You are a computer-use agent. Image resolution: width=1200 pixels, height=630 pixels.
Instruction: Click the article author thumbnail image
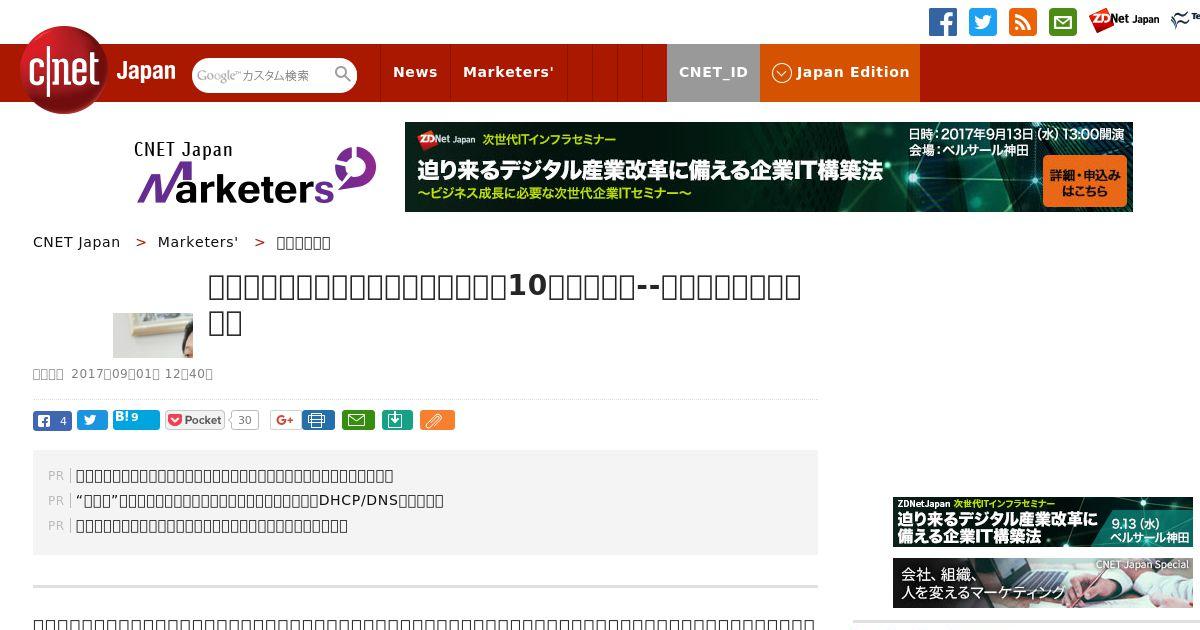pos(153,335)
